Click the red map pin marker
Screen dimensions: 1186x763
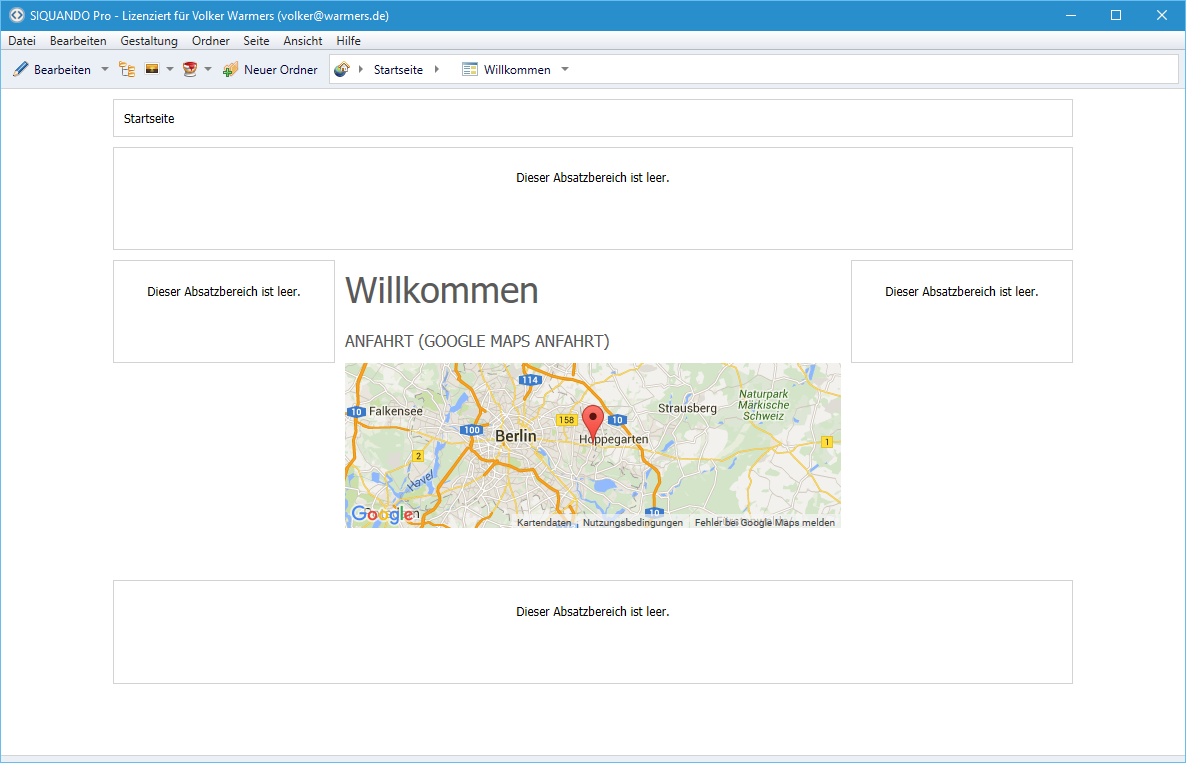(x=593, y=423)
